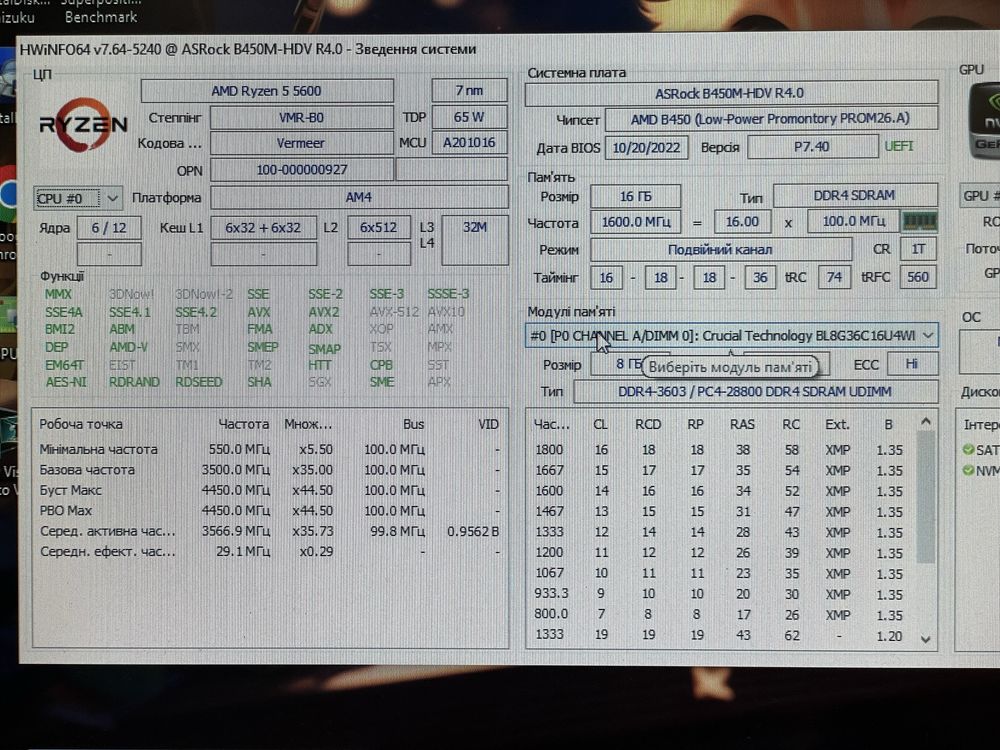Click the memory multiplier field 16.00
The image size is (1000, 750).
coord(742,222)
